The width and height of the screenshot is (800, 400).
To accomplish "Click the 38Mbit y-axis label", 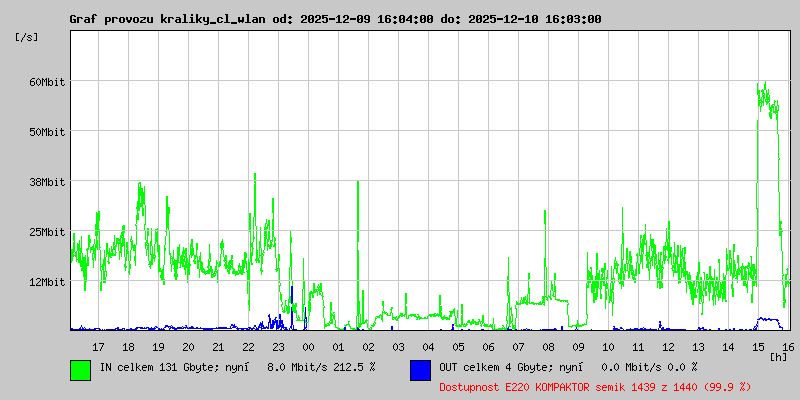I will point(46,182).
